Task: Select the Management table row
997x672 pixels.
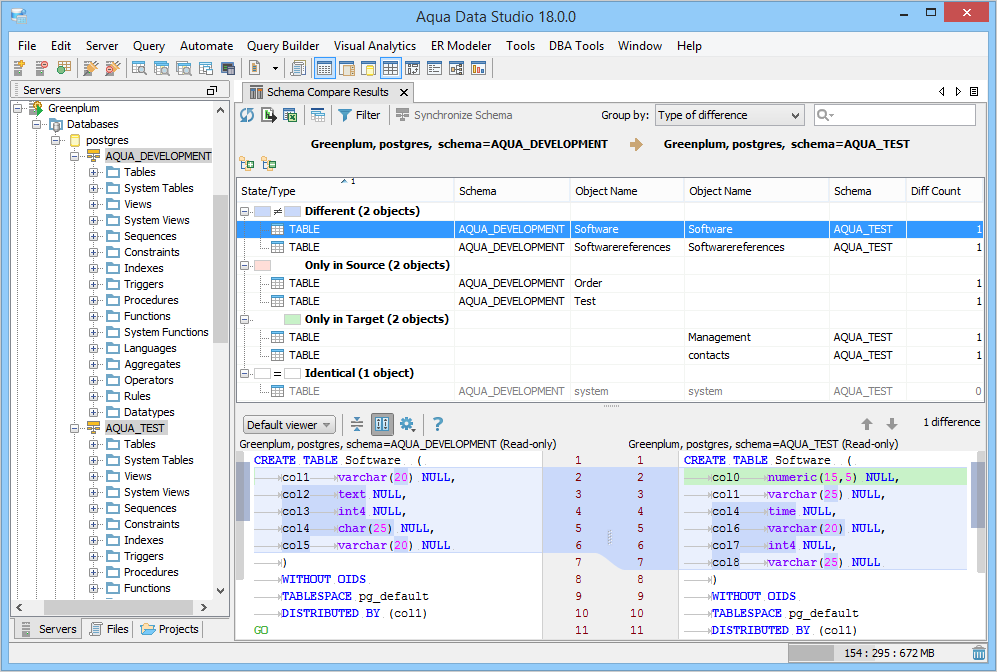Action: click(x=610, y=337)
